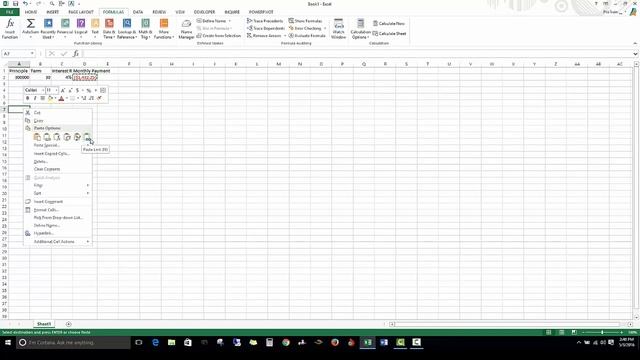
Task: Toggle Bold in the mini toolbar
Action: [27, 98]
